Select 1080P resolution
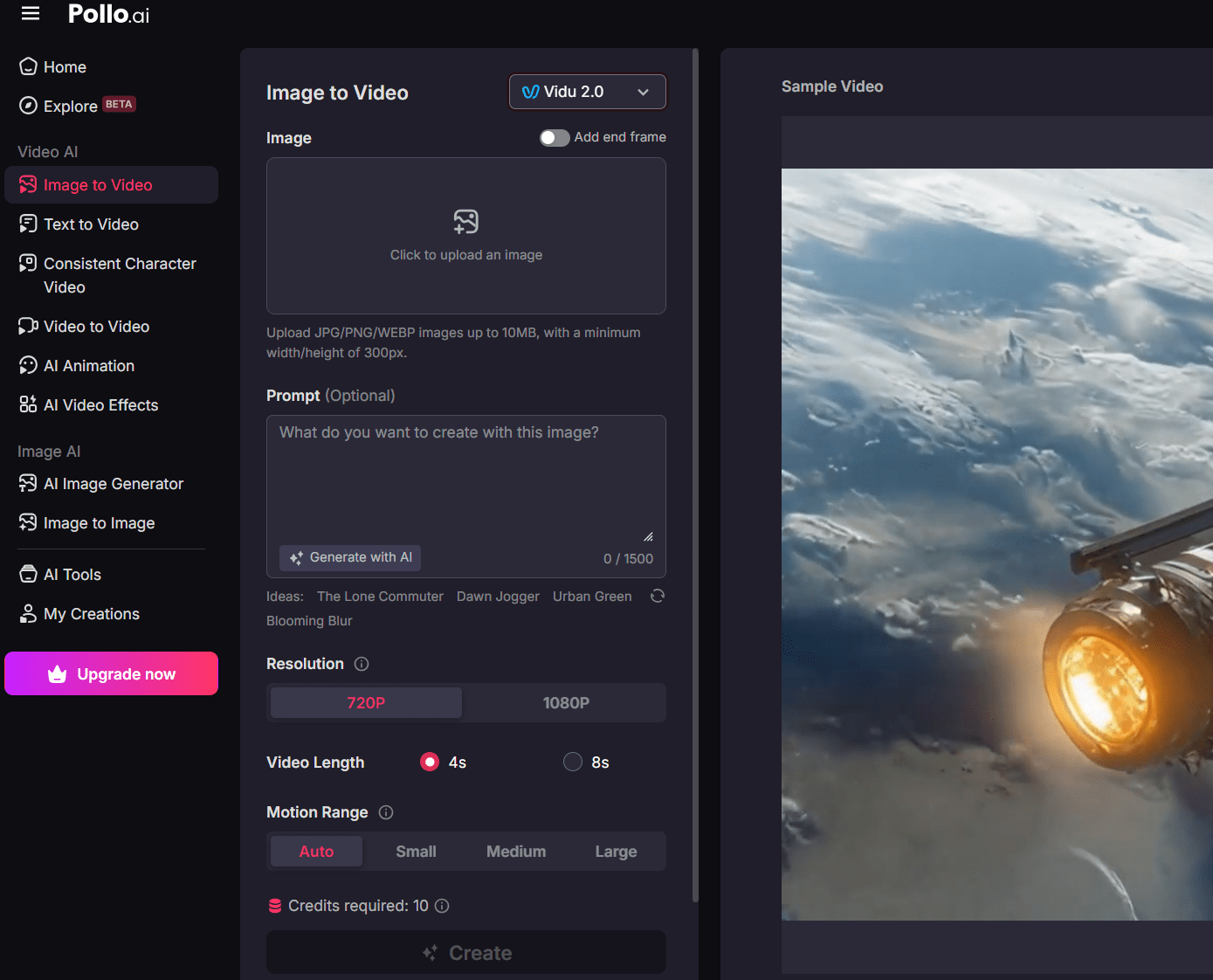The height and width of the screenshot is (980, 1213). (x=565, y=702)
